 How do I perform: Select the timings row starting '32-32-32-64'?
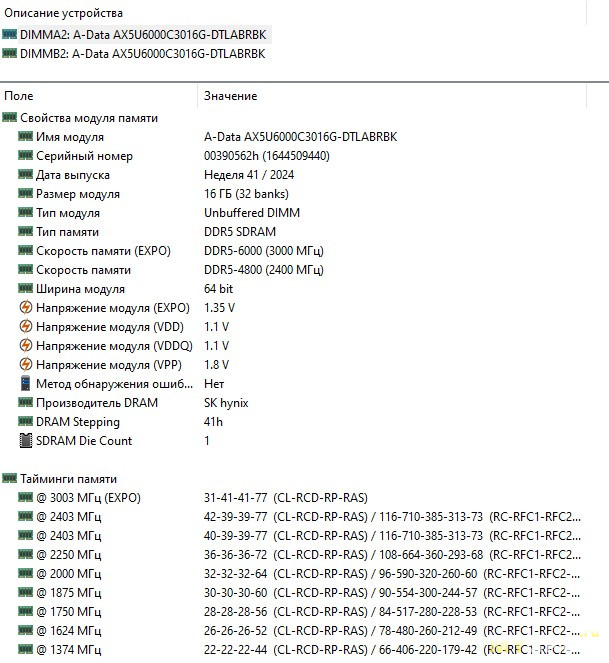point(392,574)
